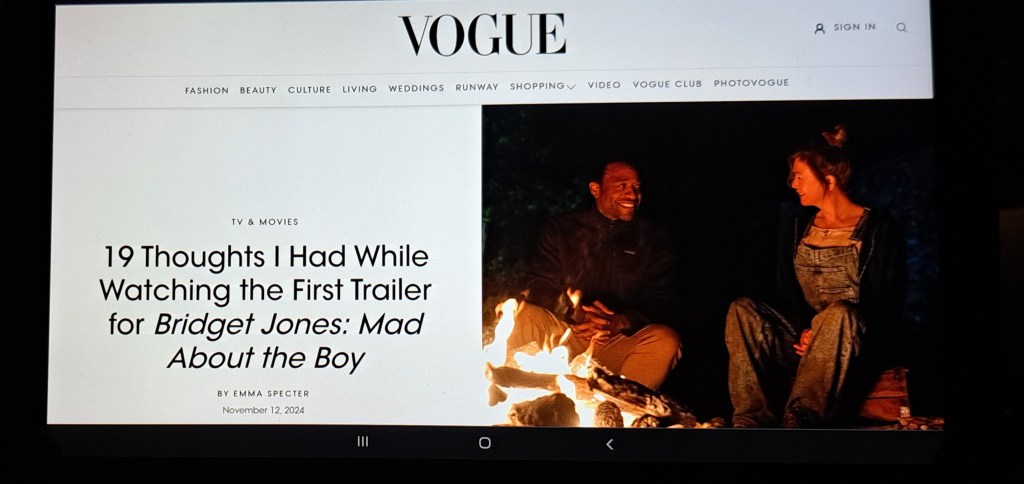Image resolution: width=1024 pixels, height=484 pixels.
Task: Click the VOGUE logo
Action: pos(483,35)
